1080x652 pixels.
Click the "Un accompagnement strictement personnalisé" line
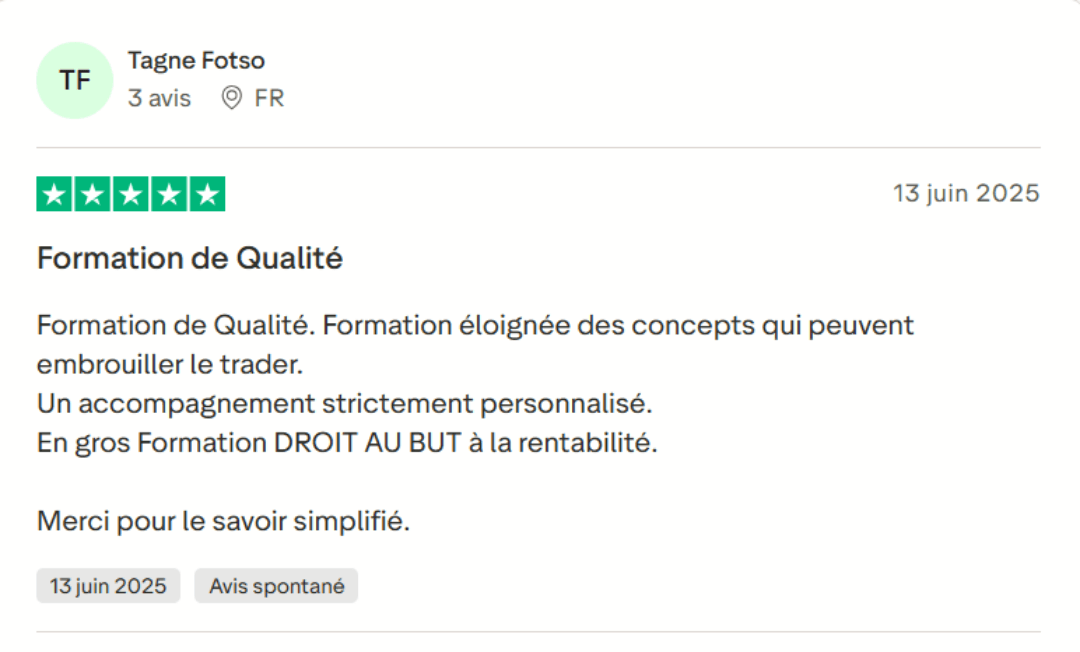coord(344,404)
